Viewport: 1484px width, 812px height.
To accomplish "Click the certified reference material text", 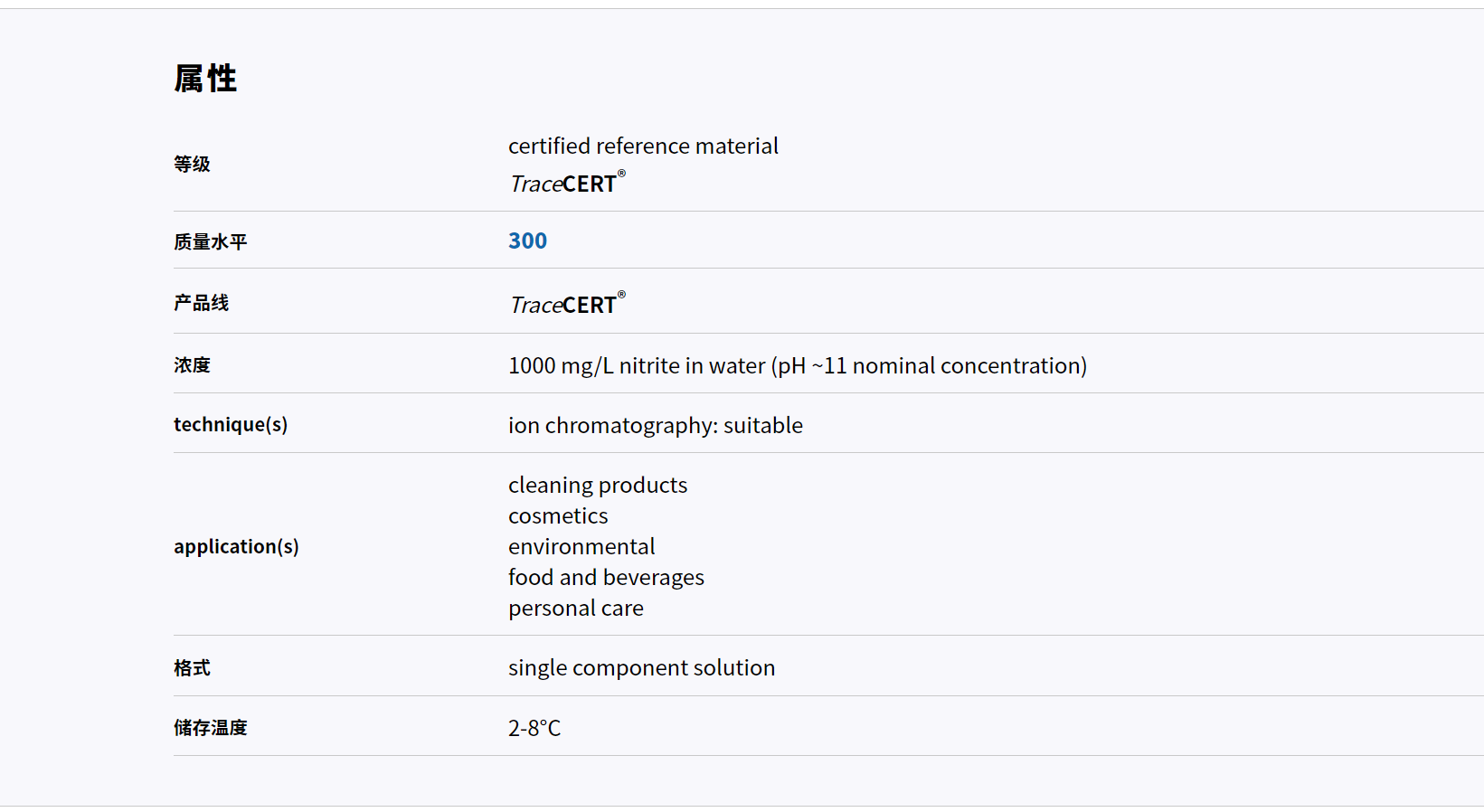I will pos(643,146).
